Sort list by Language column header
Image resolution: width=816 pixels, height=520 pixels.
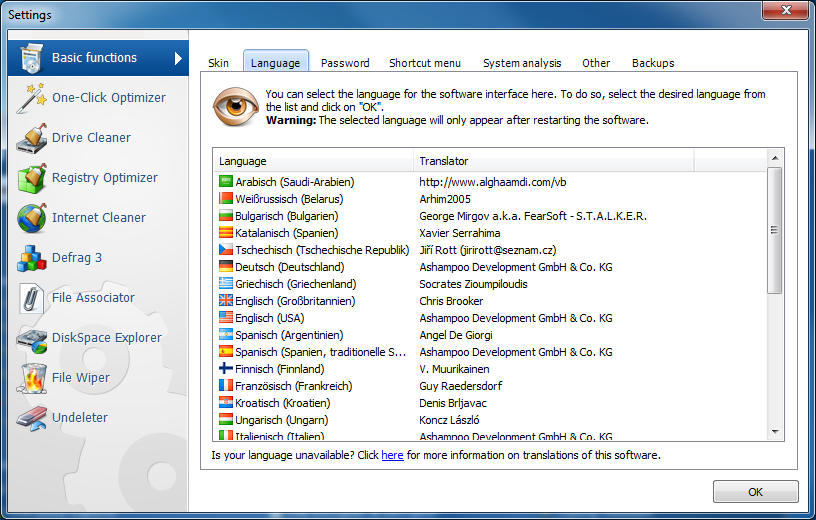(313, 161)
